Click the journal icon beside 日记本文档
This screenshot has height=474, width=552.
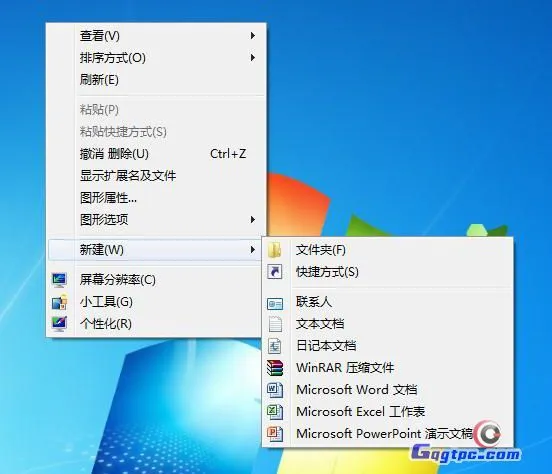275,346
